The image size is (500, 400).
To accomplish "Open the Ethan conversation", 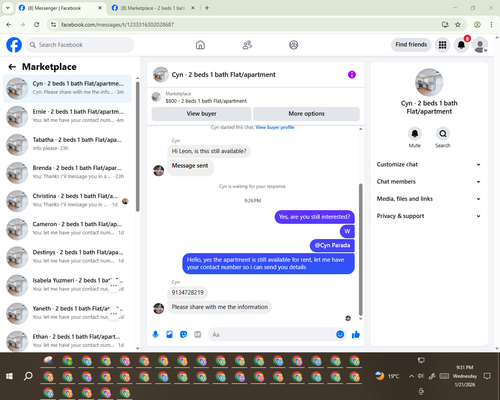I will point(67,341).
